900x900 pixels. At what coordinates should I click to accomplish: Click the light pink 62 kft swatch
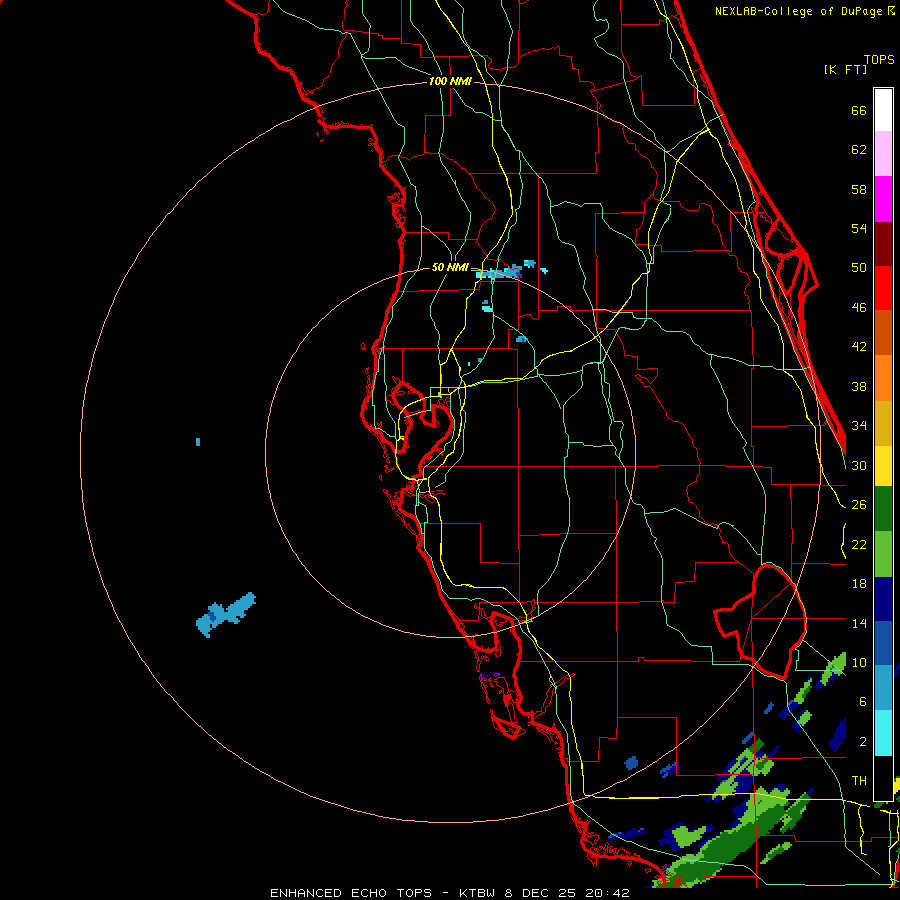pos(883,153)
